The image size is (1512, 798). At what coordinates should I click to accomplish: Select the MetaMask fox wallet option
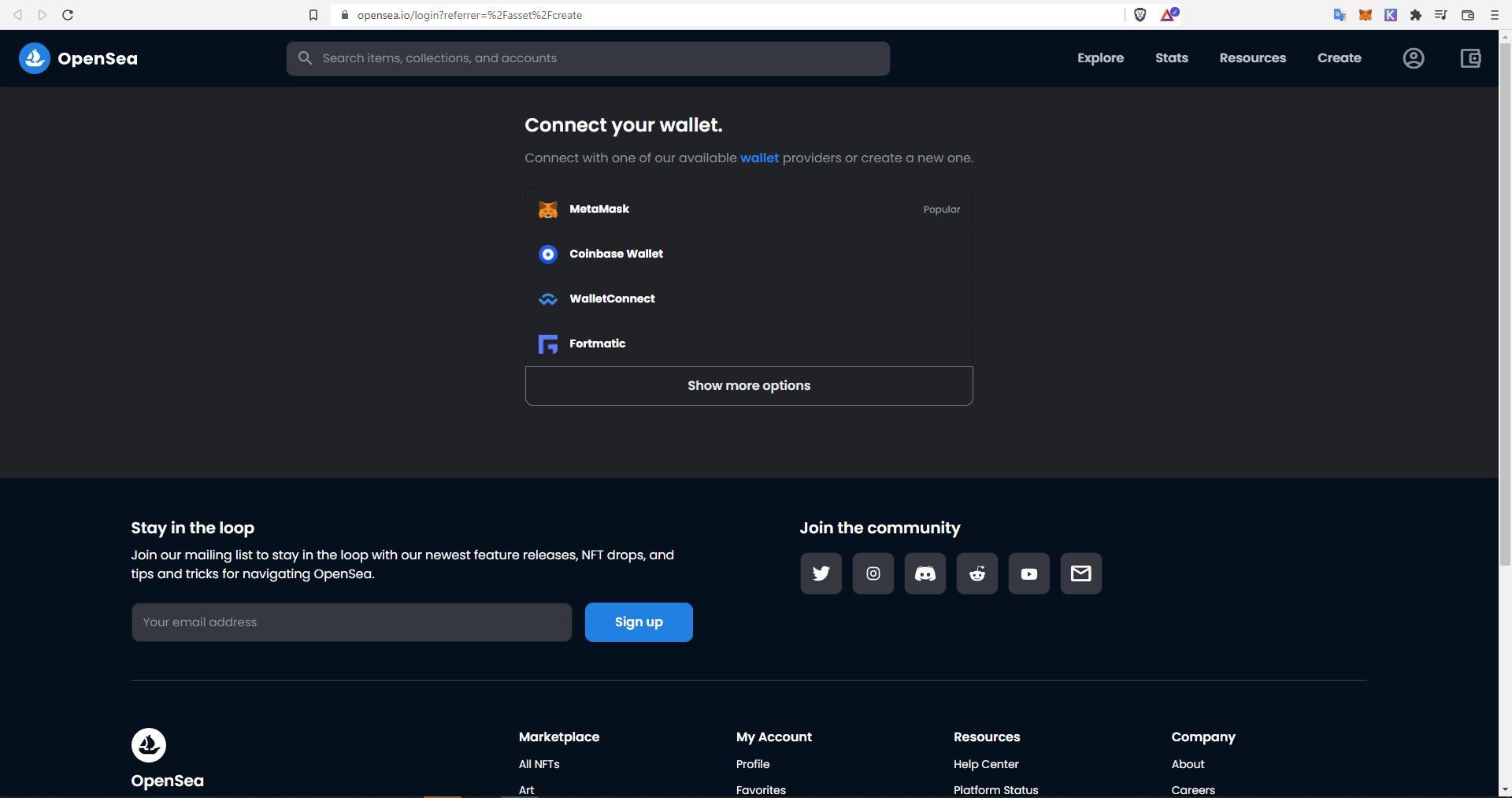(749, 210)
